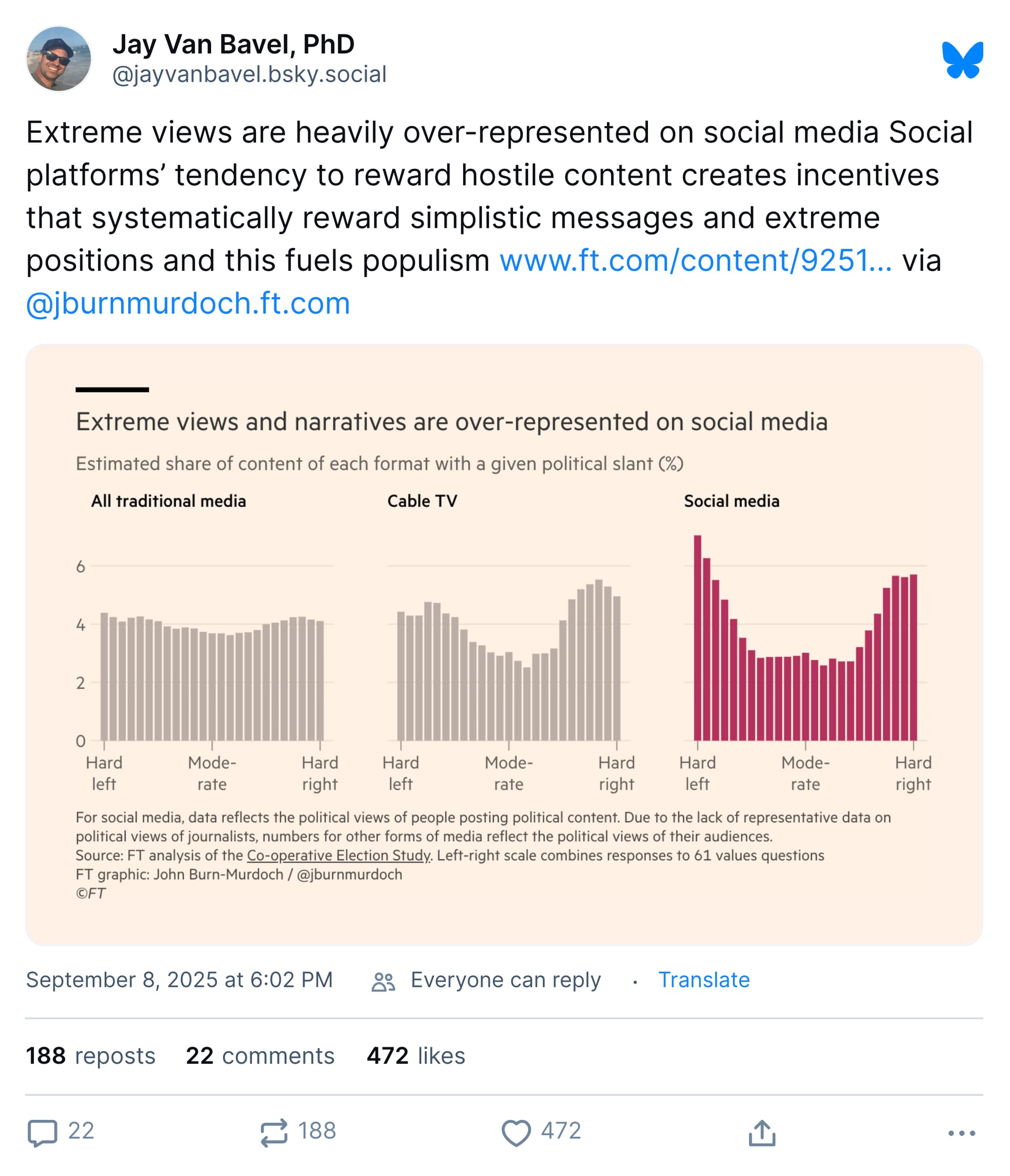Click the Translate link
Image resolution: width=1010 pixels, height=1176 pixels.
coord(703,980)
